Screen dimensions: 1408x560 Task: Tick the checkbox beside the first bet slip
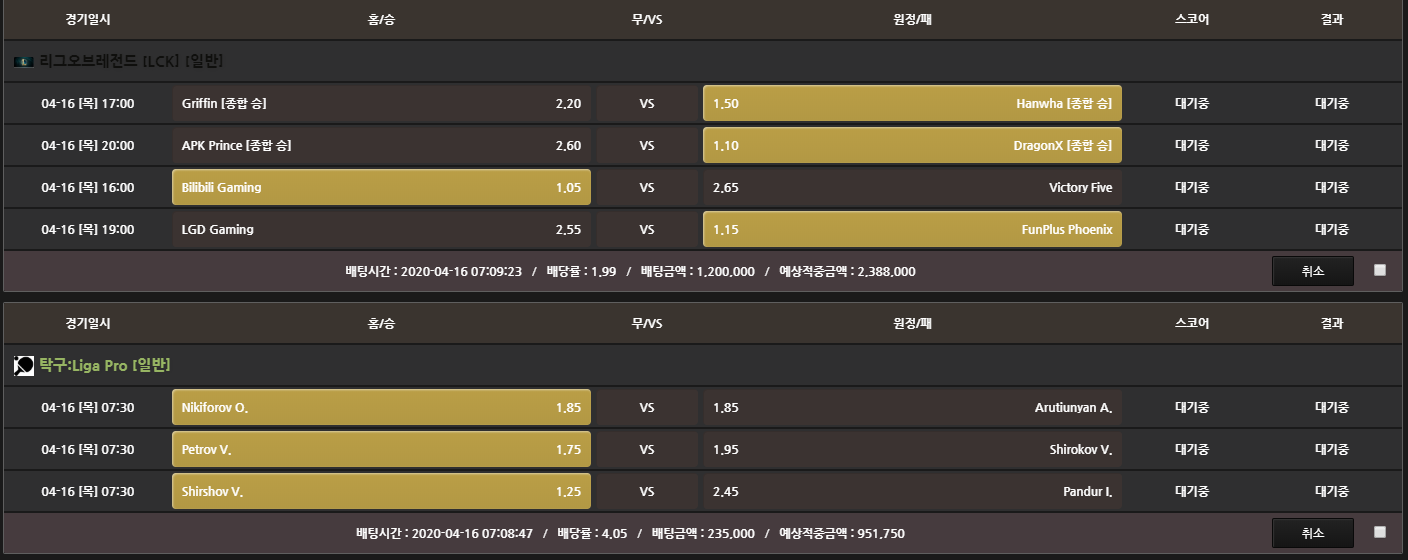tap(1380, 270)
